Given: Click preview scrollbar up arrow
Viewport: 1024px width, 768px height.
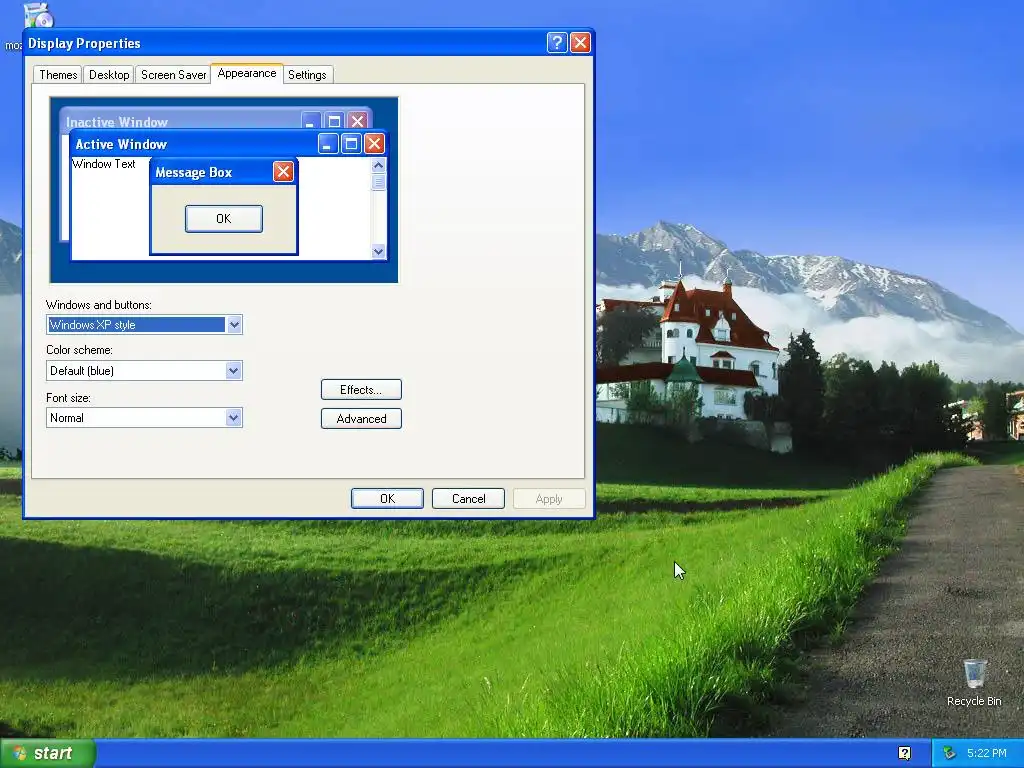Looking at the screenshot, I should (x=378, y=165).
